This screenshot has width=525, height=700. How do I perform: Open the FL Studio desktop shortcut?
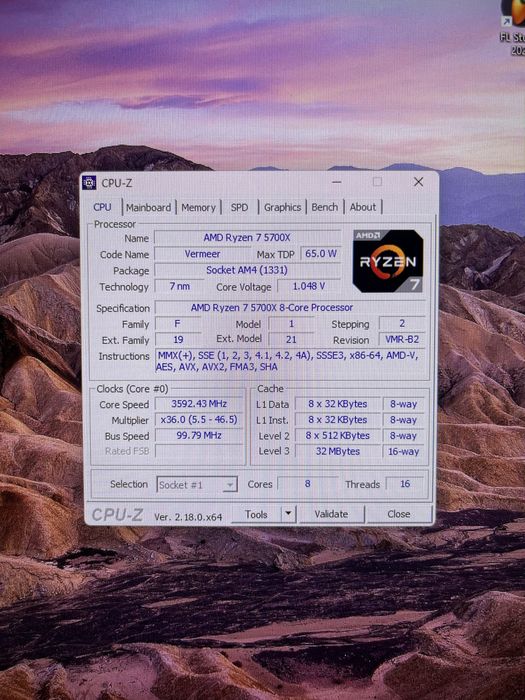[514, 27]
